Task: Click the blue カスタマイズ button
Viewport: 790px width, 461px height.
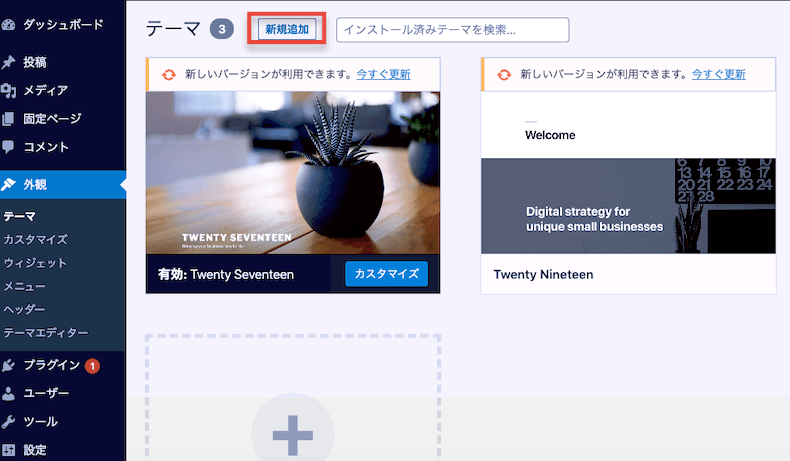Action: click(x=386, y=274)
